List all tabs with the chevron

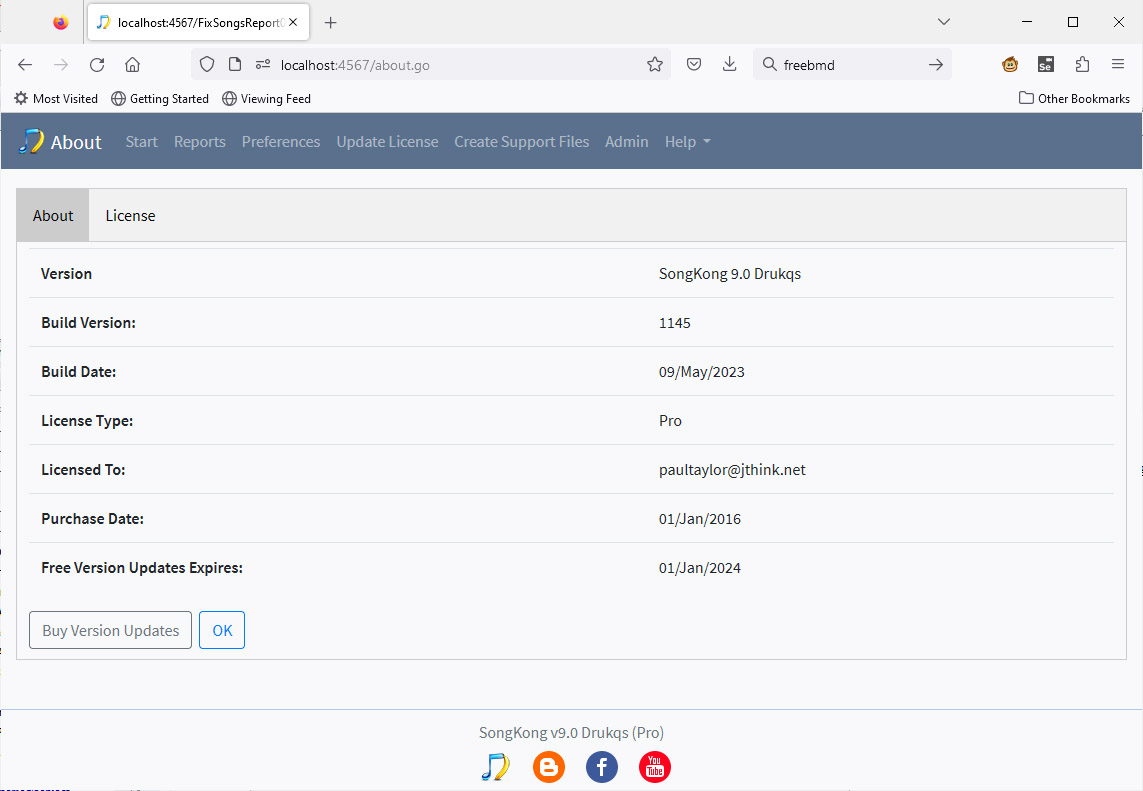coord(943,22)
